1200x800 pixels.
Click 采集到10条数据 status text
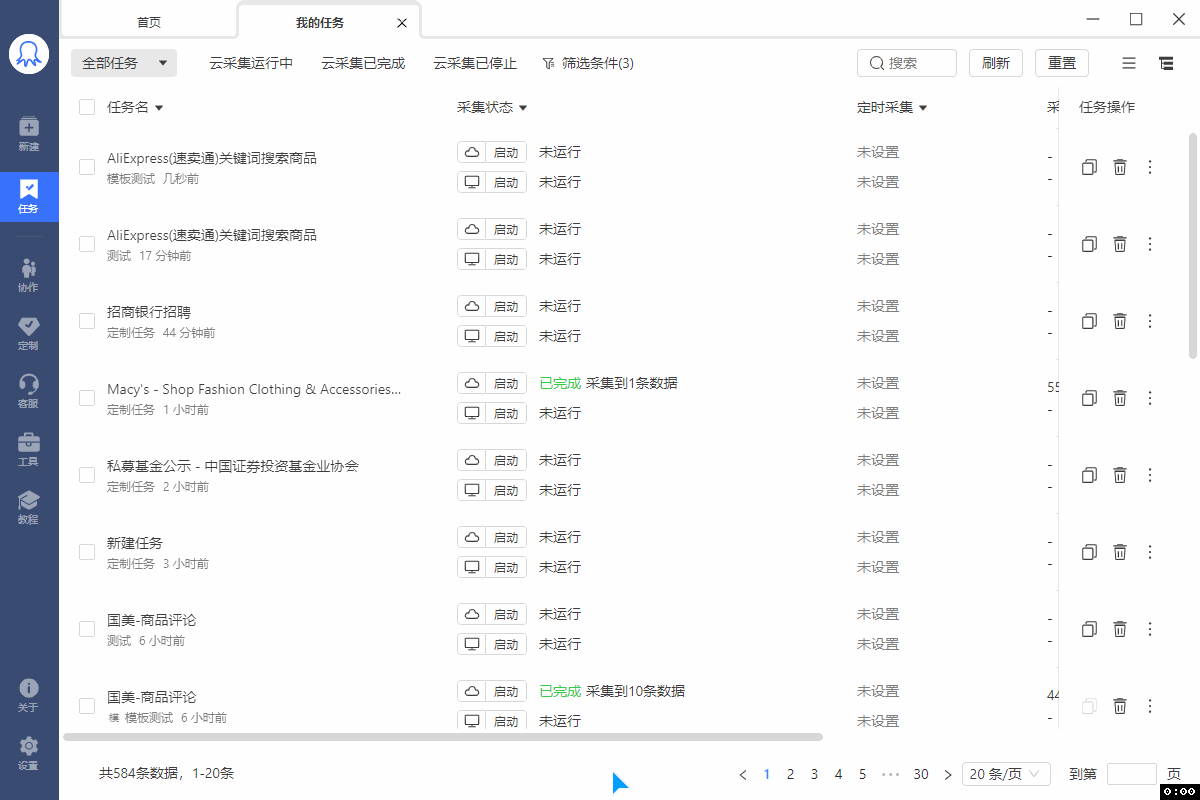click(635, 691)
